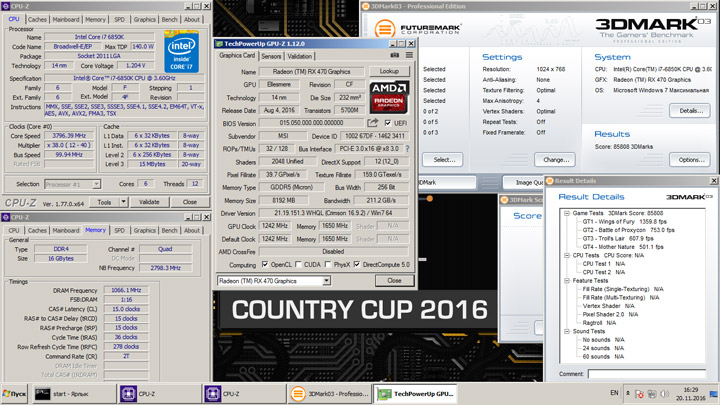Open the Windows Start (Пуск) button

[15, 394]
